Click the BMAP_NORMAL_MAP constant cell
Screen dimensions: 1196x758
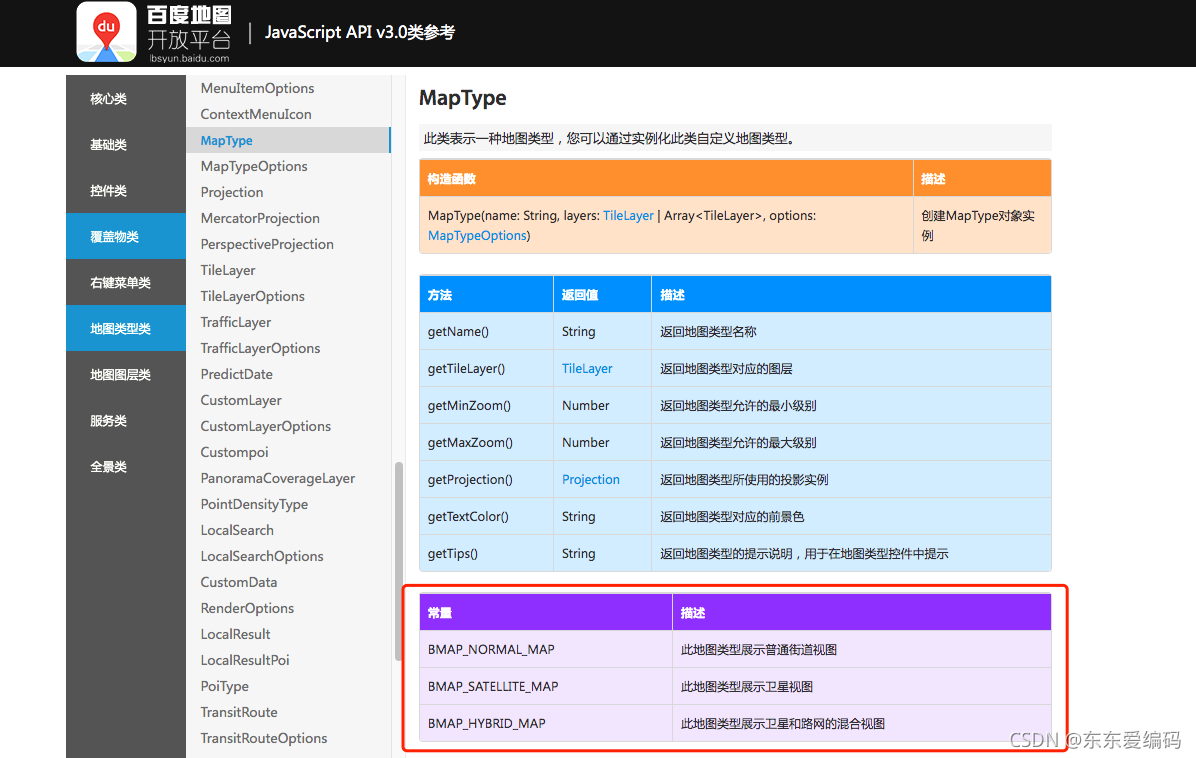coord(546,650)
